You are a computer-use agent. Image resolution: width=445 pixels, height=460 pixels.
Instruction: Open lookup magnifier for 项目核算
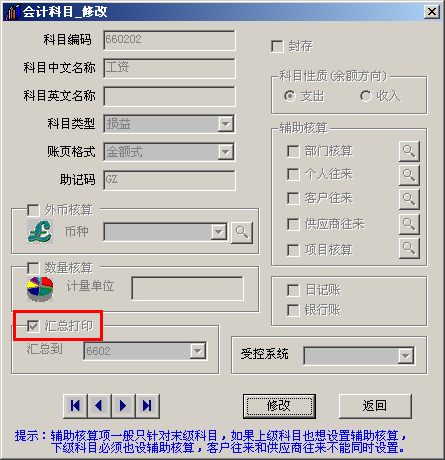(x=409, y=248)
